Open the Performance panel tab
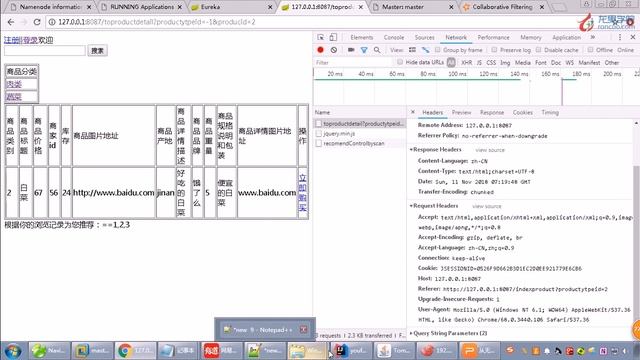The width and height of the screenshot is (640, 360). (x=493, y=37)
